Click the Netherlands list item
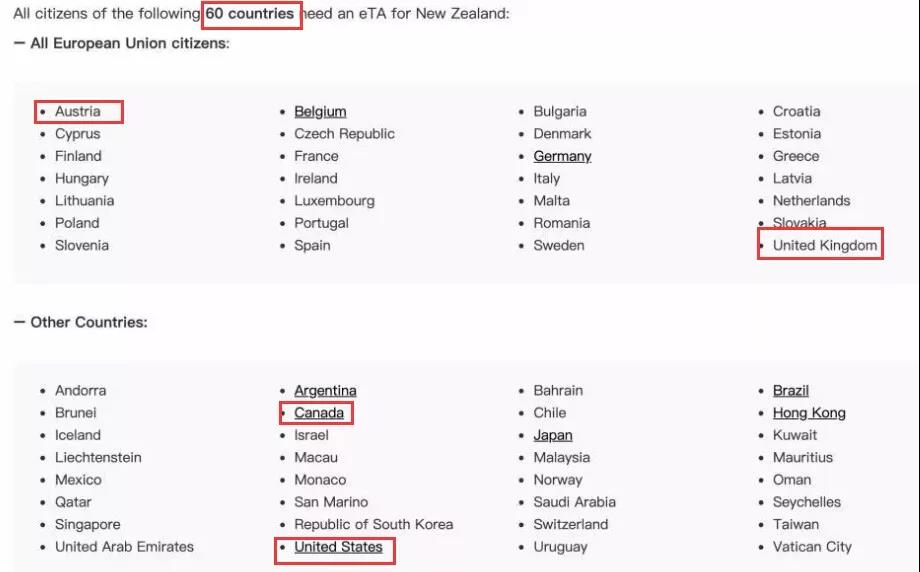 (811, 201)
